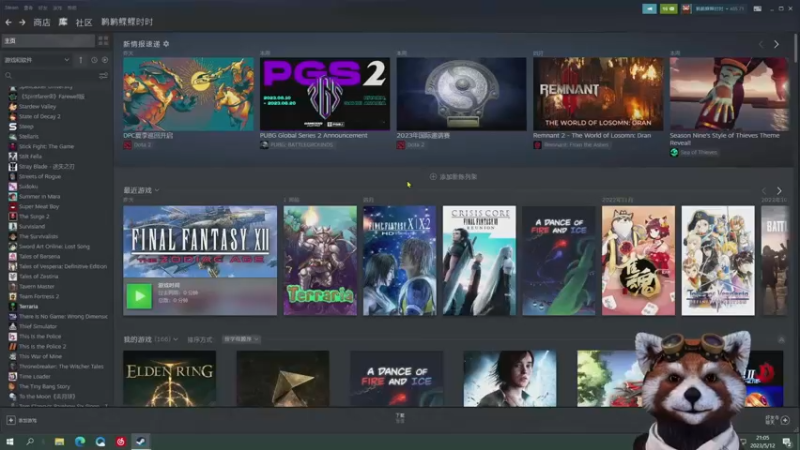Select This War of Mine in the list

point(40,356)
